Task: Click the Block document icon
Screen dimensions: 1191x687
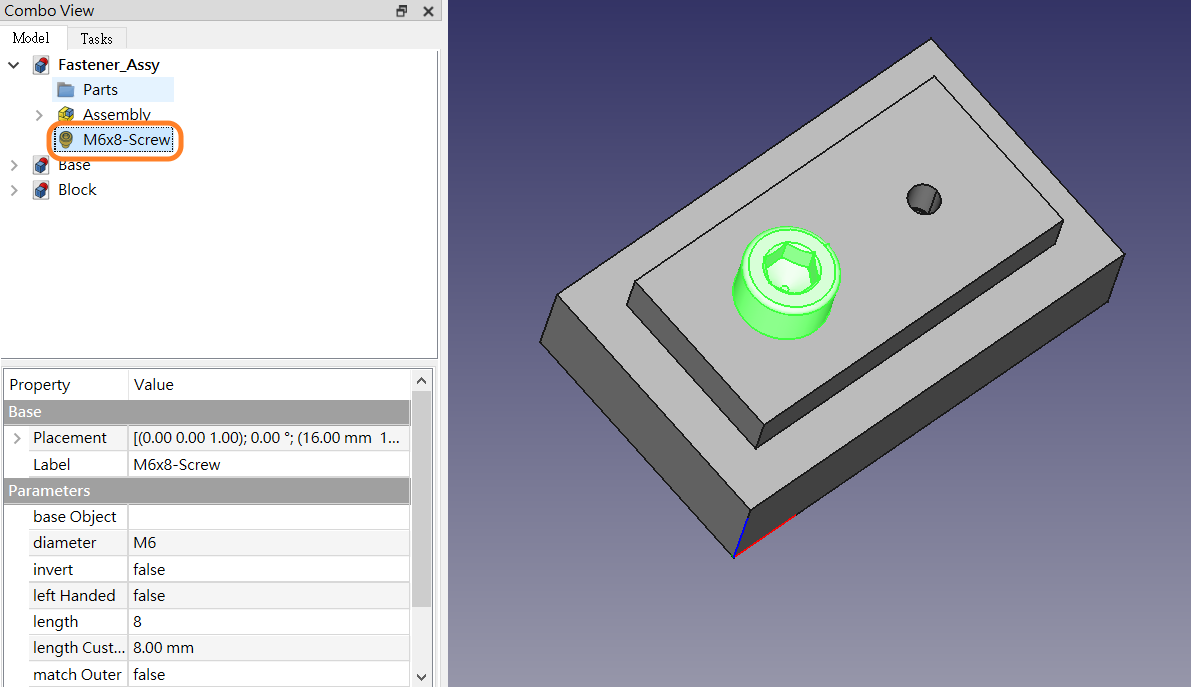Action: coord(42,190)
